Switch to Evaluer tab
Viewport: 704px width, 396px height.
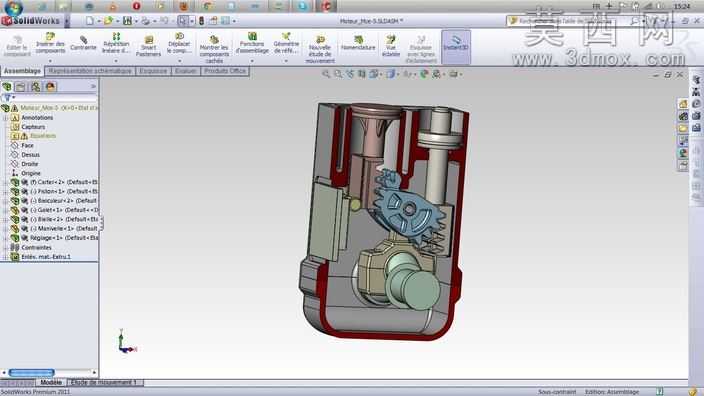[186, 71]
